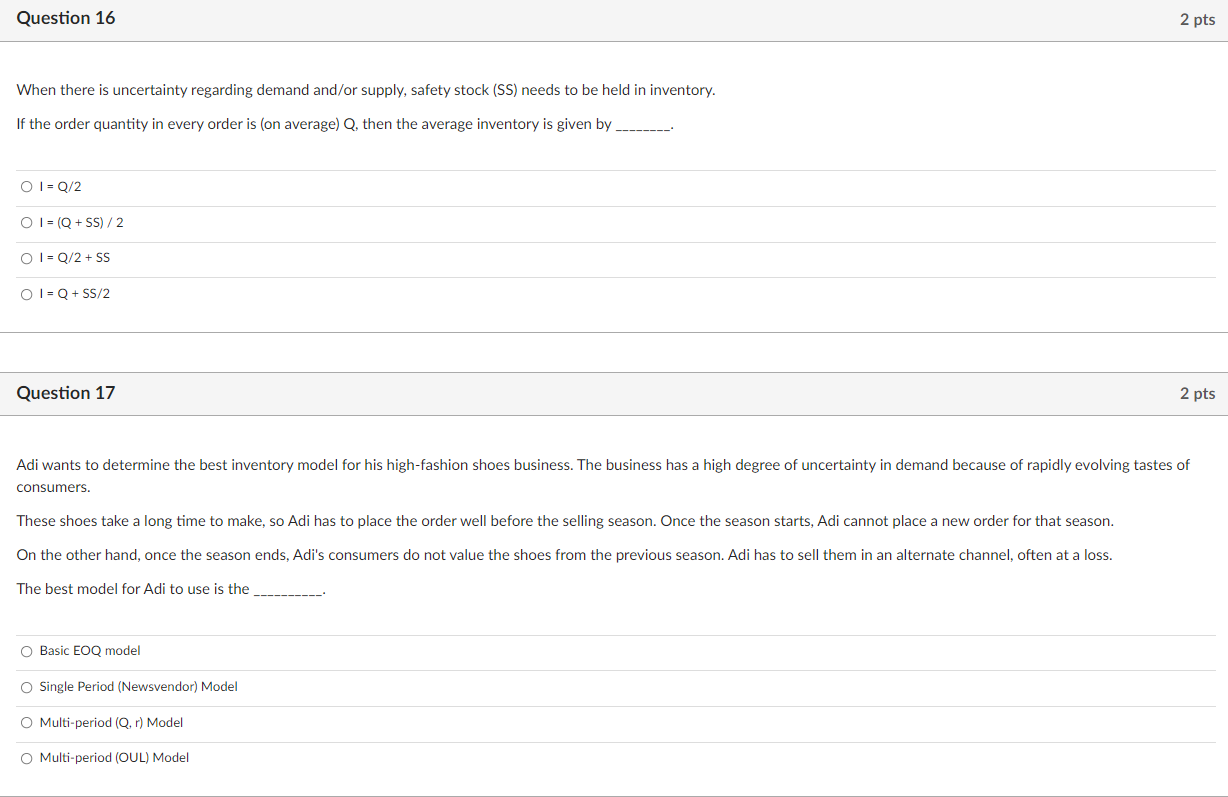Click the label Multi-period (OUL) Model
1228x797 pixels.
(x=113, y=757)
